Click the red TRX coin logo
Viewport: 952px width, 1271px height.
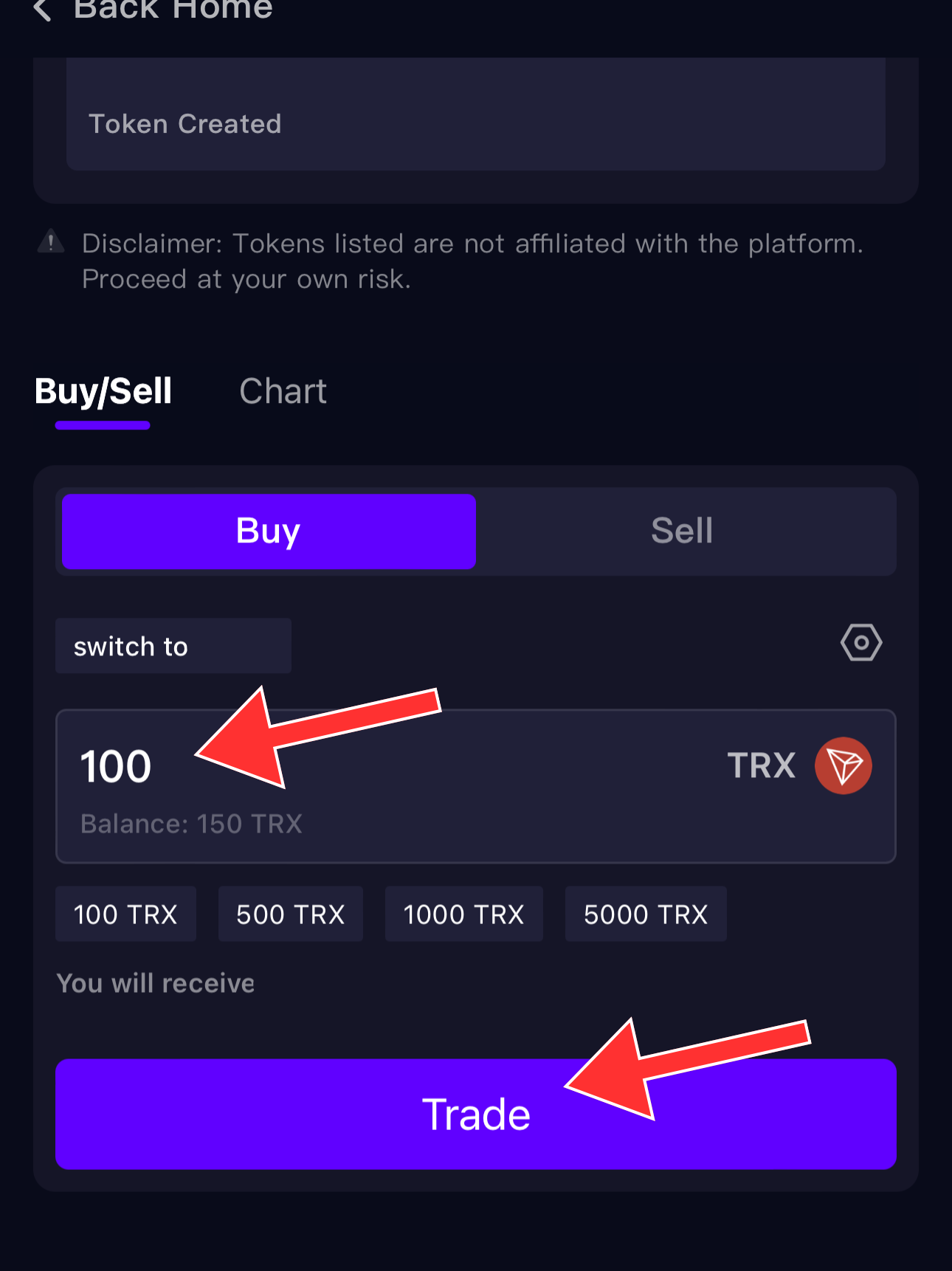point(843,765)
